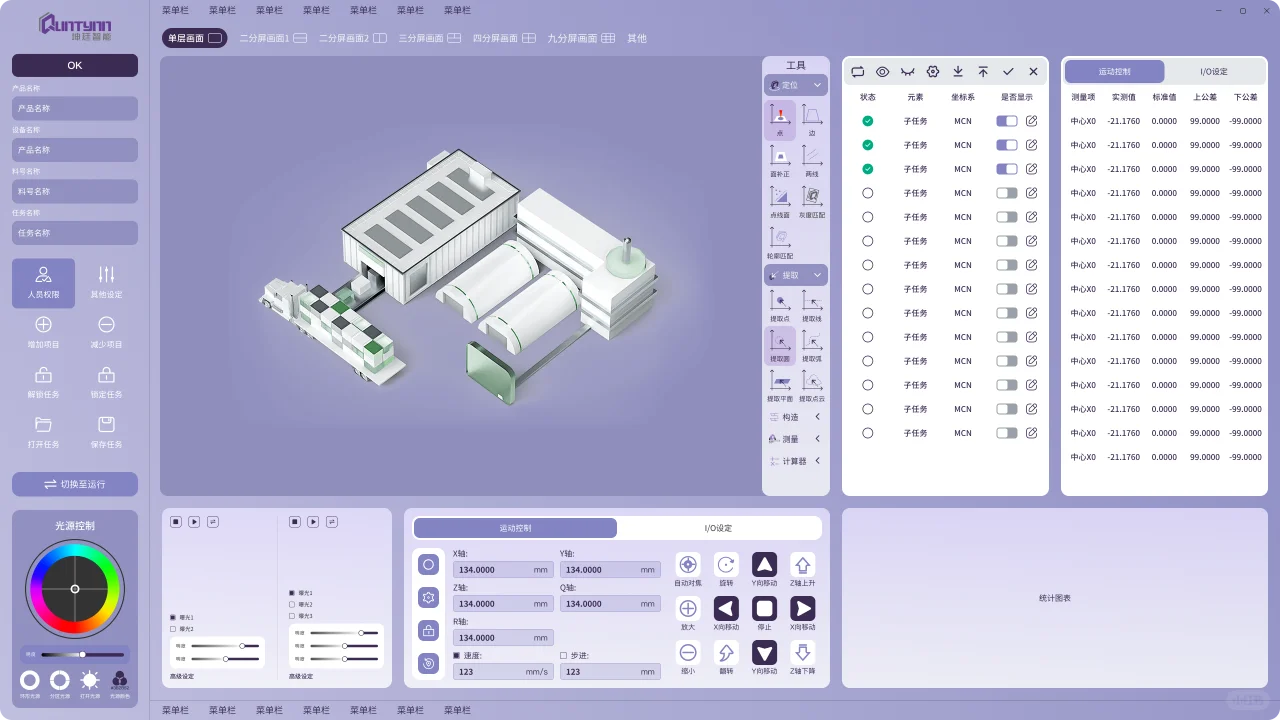Select the 点线面 tool
Image resolution: width=1280 pixels, height=720 pixels.
[780, 202]
